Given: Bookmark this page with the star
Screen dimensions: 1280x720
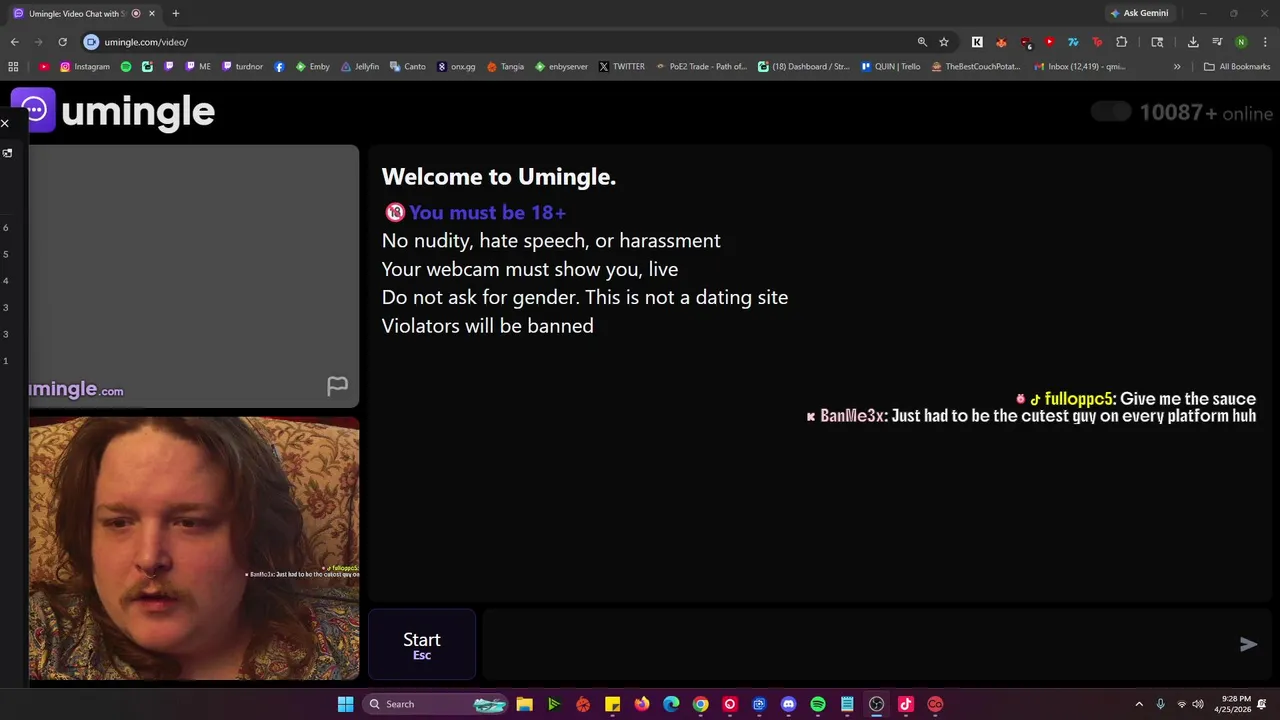Looking at the screenshot, I should pos(944,42).
